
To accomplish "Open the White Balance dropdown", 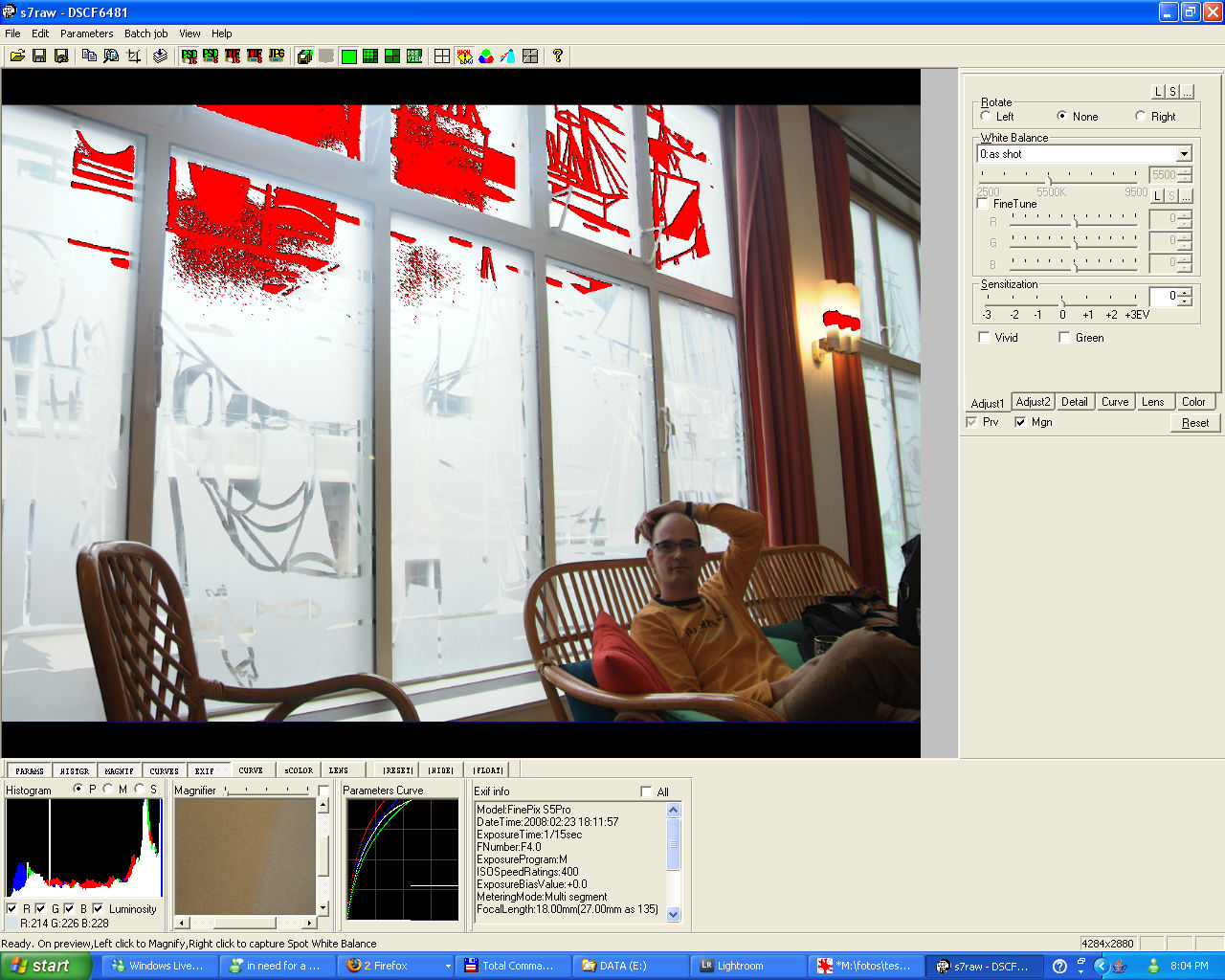I will 1184,154.
